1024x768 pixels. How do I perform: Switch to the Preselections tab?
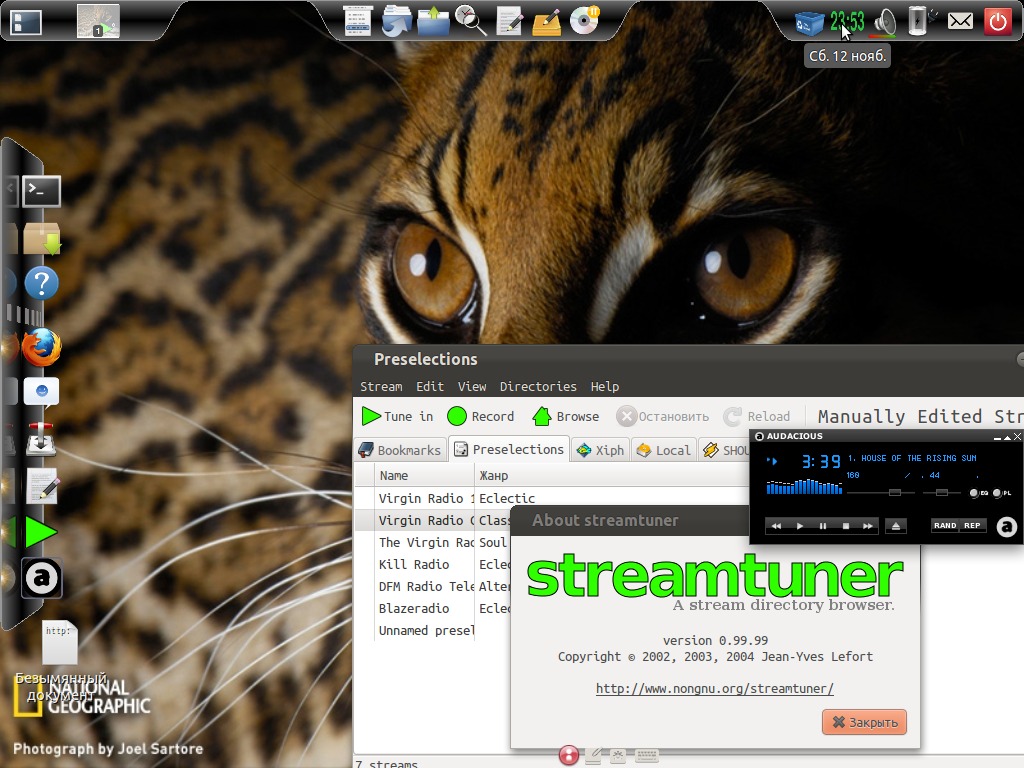(x=509, y=449)
